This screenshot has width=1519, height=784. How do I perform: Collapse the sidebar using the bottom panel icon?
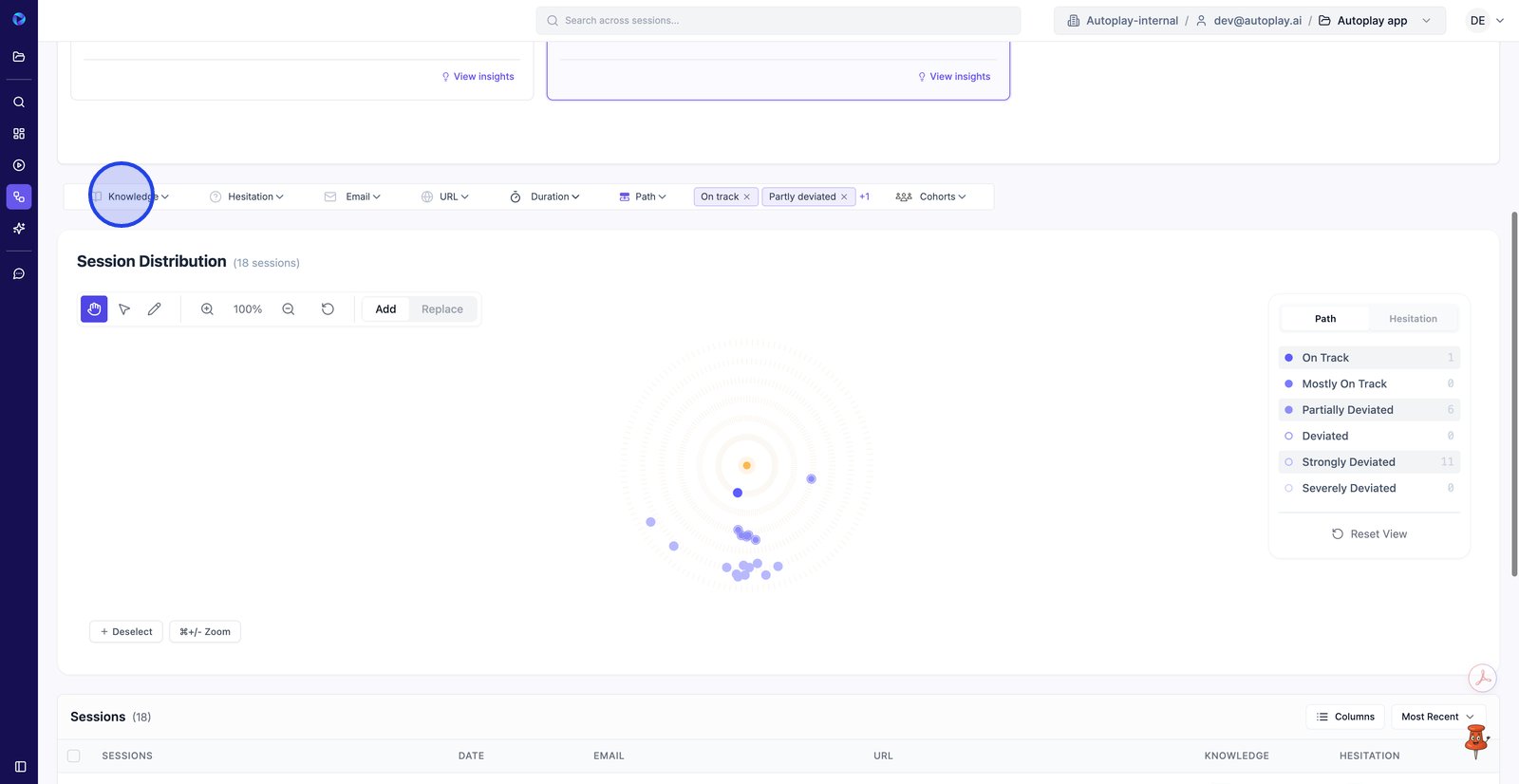pyautogui.click(x=20, y=766)
